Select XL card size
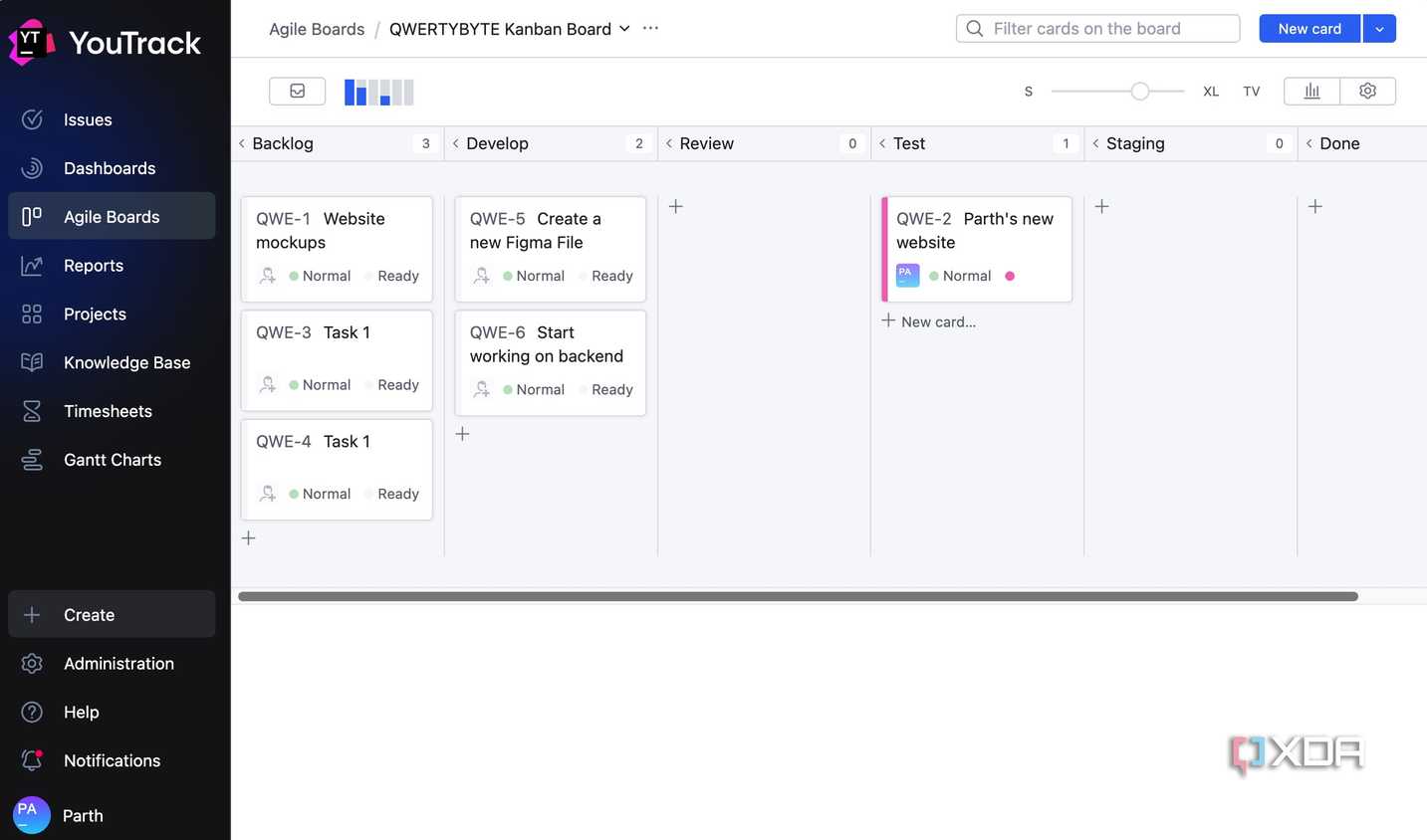This screenshot has height=840, width=1427. click(1210, 92)
